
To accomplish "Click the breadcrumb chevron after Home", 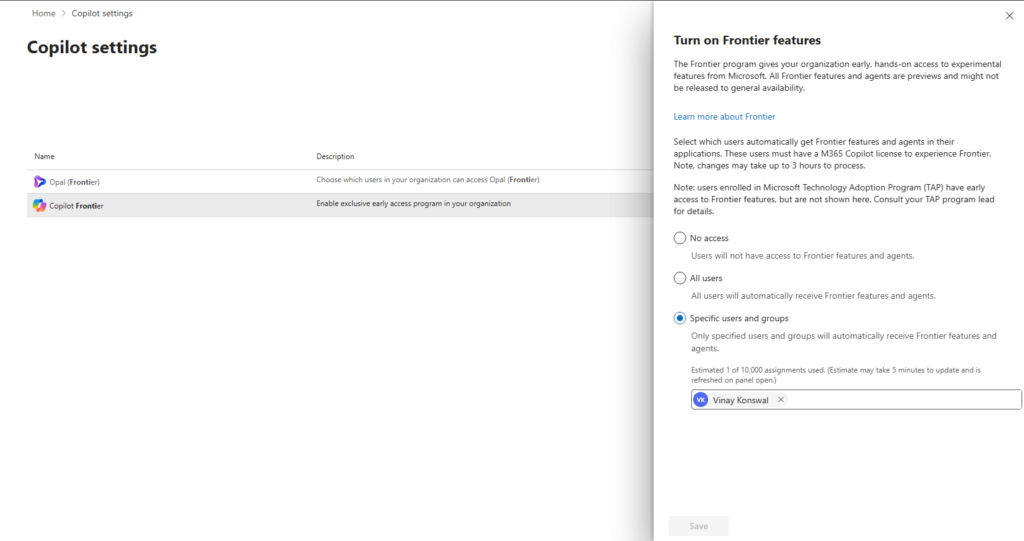I will (63, 13).
